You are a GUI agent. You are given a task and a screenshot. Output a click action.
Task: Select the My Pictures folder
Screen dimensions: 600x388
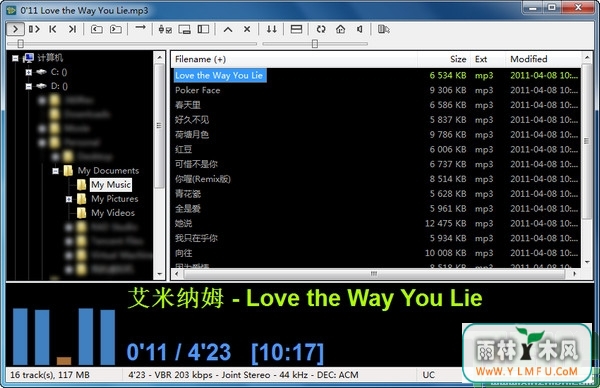pos(115,199)
